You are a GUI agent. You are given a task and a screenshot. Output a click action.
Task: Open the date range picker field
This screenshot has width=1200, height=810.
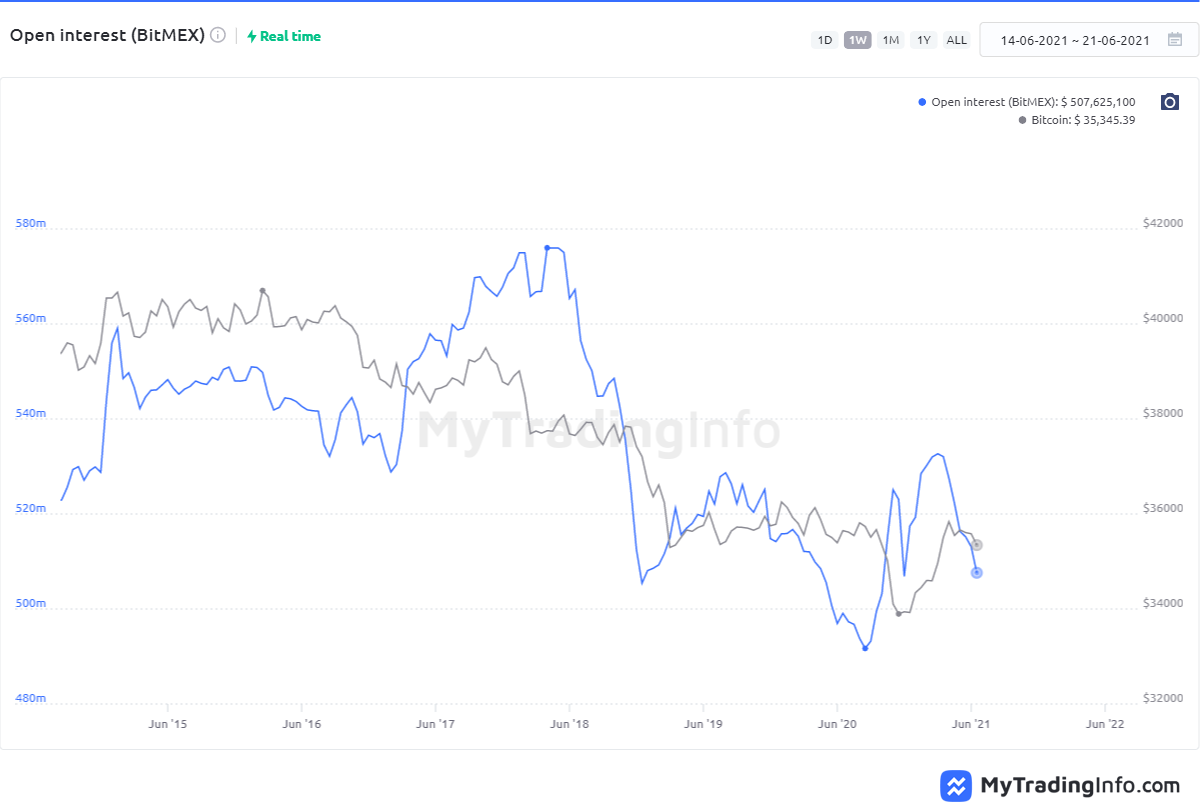click(1075, 40)
